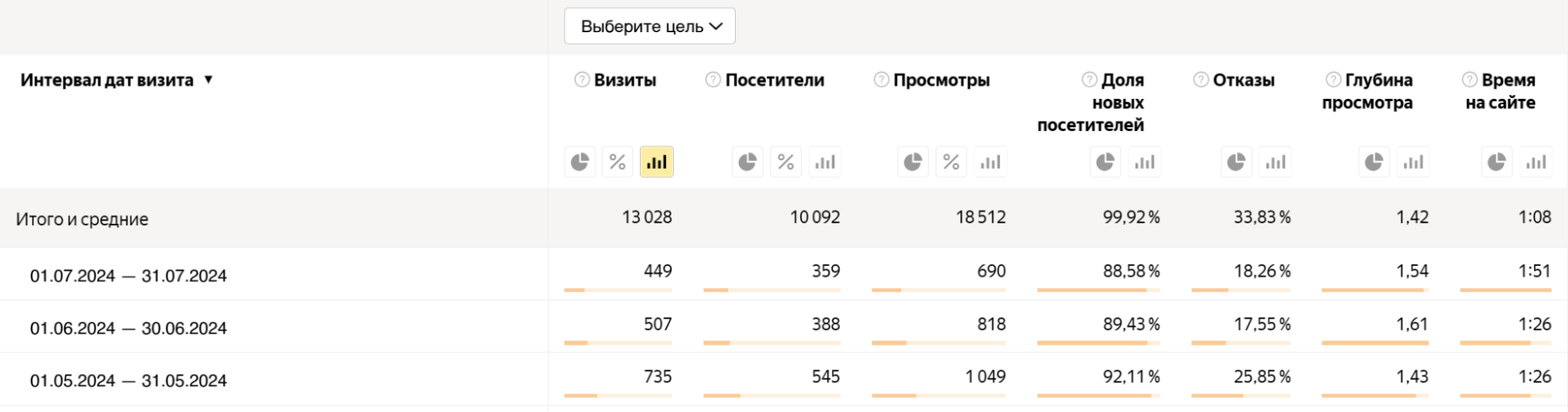Open the Выберите цель dropdown
Viewport: 1568px width, 412px height.
coord(649,27)
